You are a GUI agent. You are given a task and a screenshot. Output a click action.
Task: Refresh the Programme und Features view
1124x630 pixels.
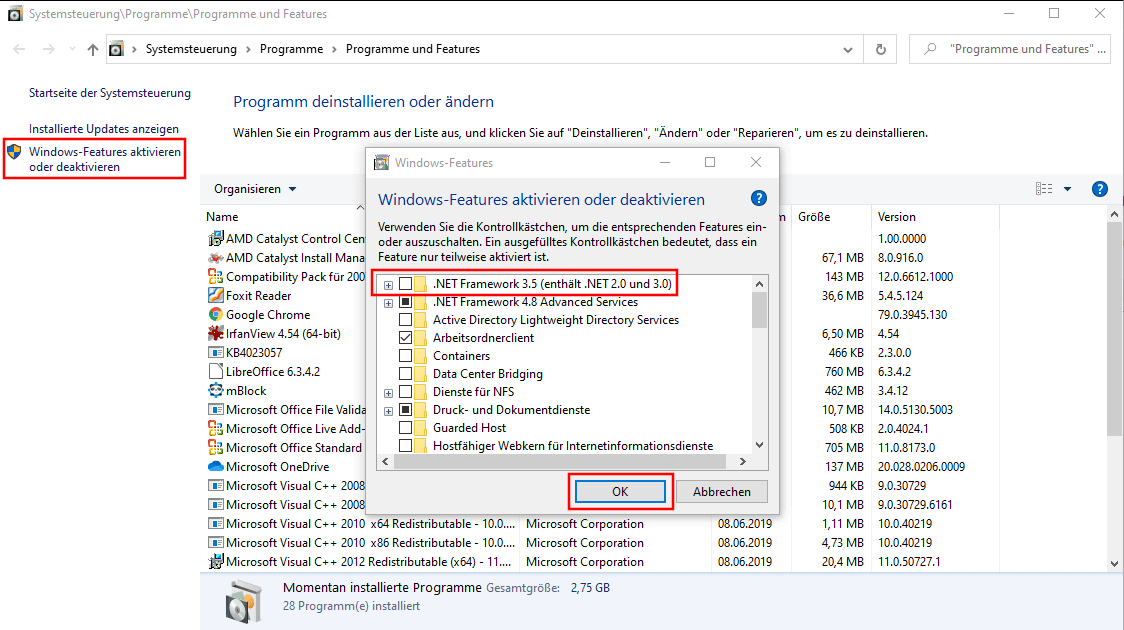pyautogui.click(x=880, y=49)
